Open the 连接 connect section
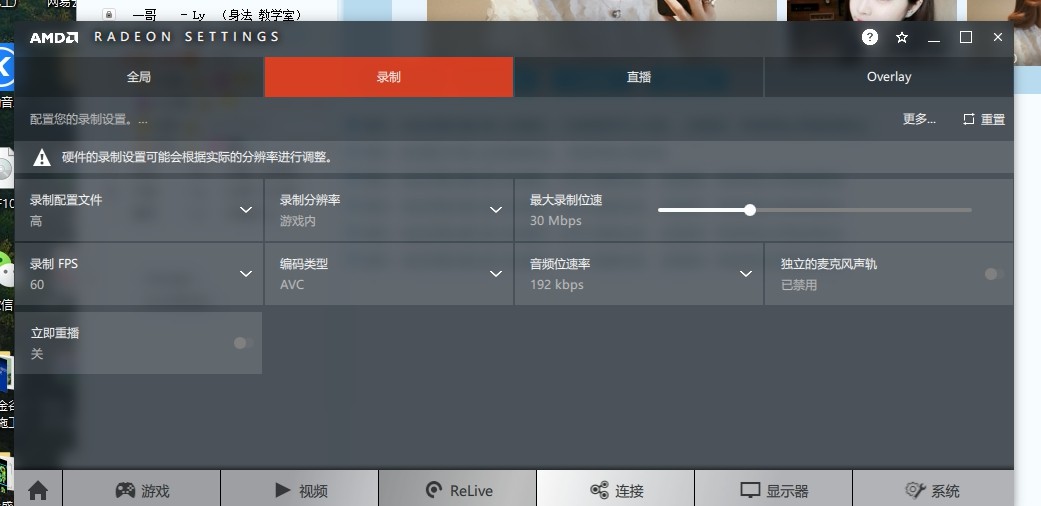 (616, 491)
